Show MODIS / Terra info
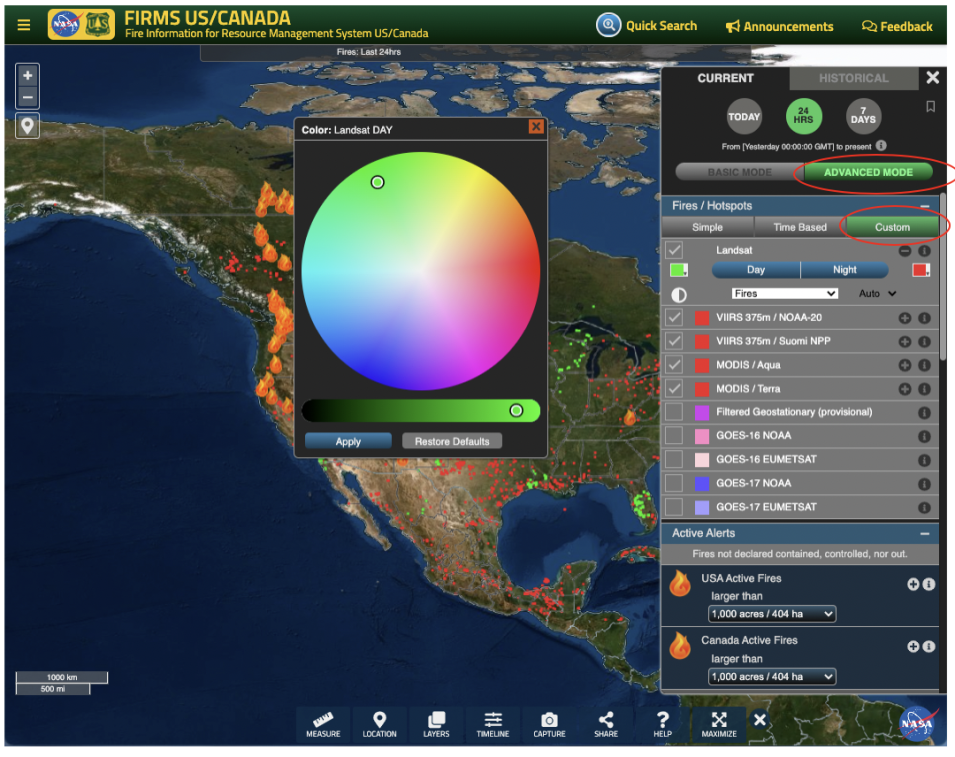This screenshot has width=955, height=757. [x=925, y=389]
